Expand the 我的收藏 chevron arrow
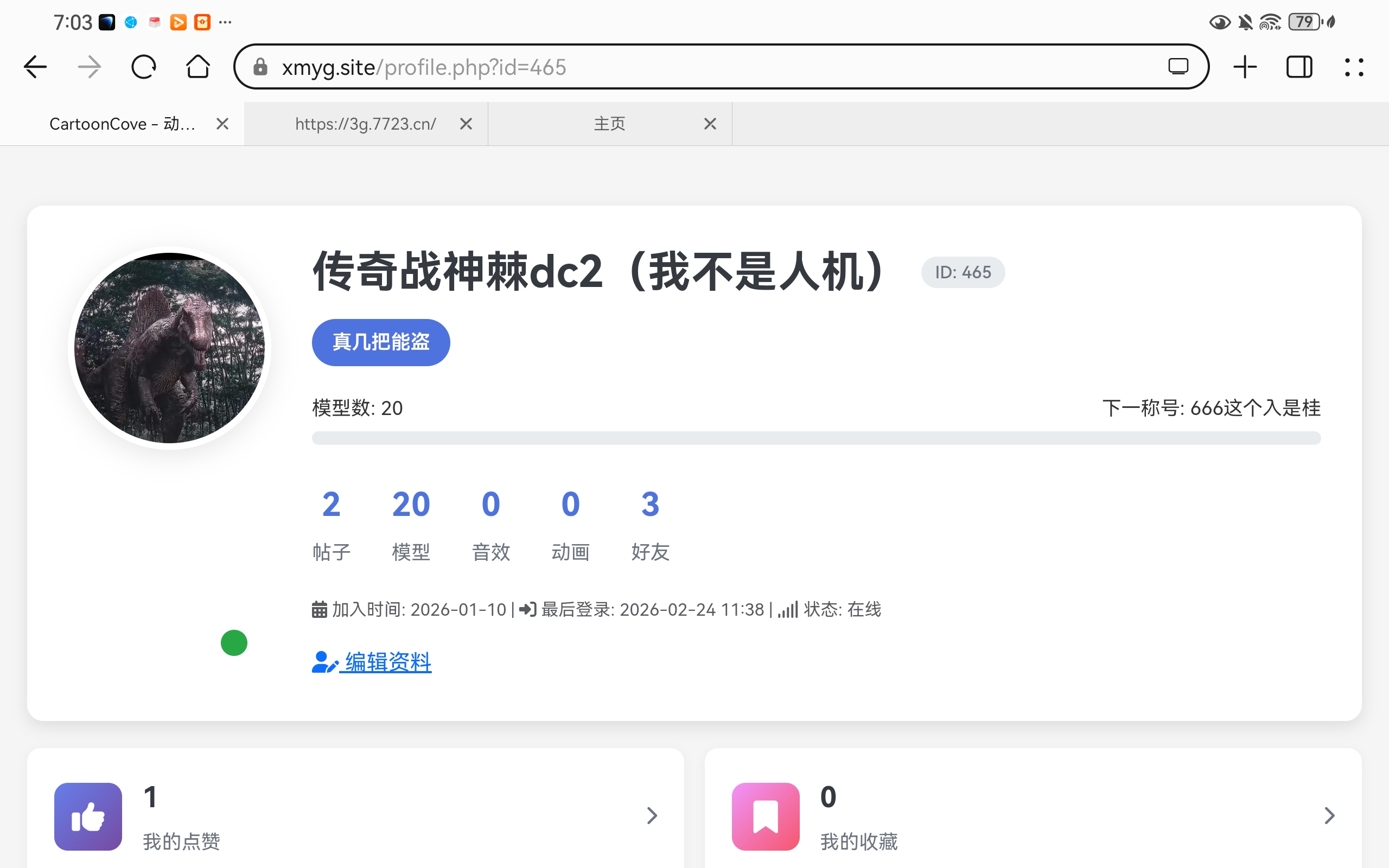This screenshot has width=1389, height=868. click(1329, 815)
